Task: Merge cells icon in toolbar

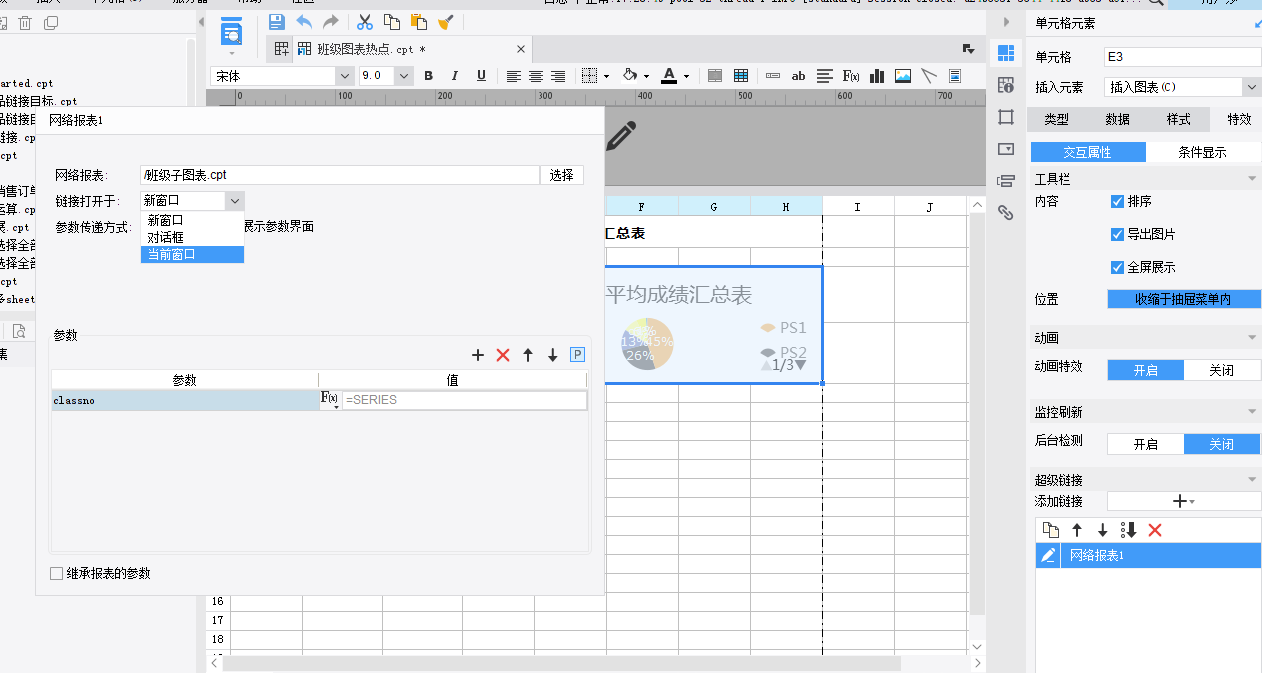Action: 715,76
